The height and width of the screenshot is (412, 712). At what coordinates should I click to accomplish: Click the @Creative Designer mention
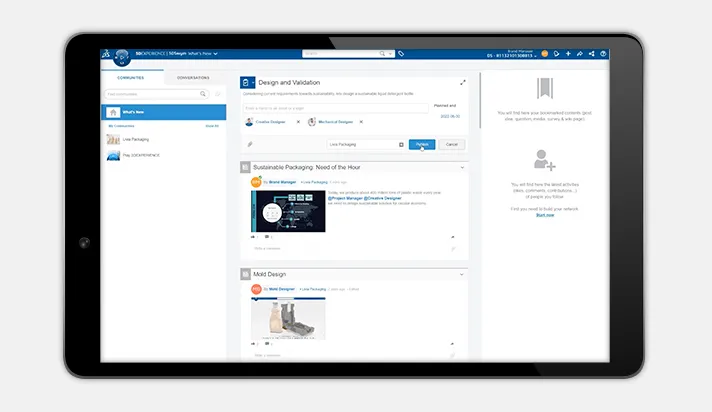point(382,198)
